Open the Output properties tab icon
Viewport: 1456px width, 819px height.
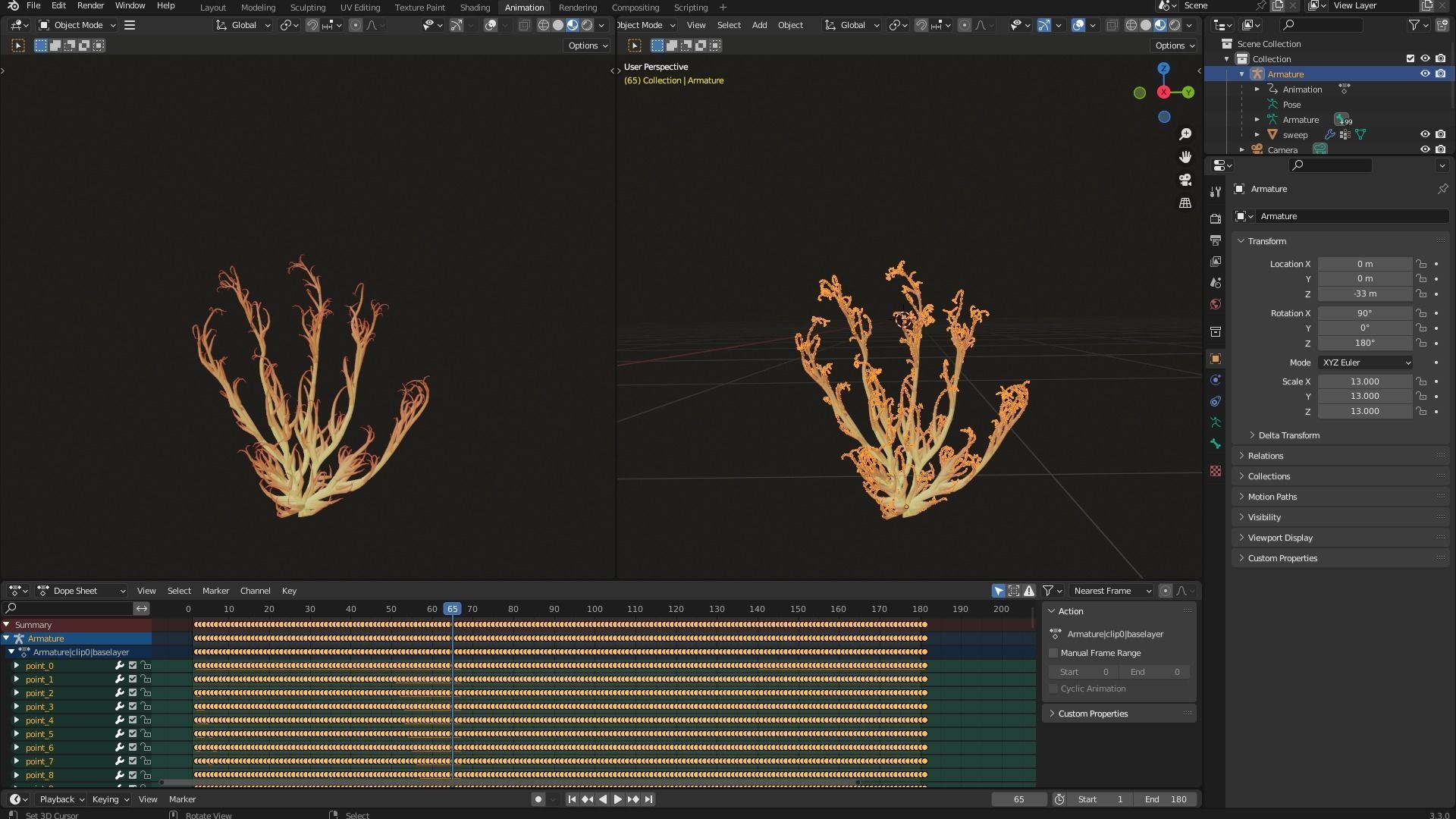pyautogui.click(x=1216, y=240)
